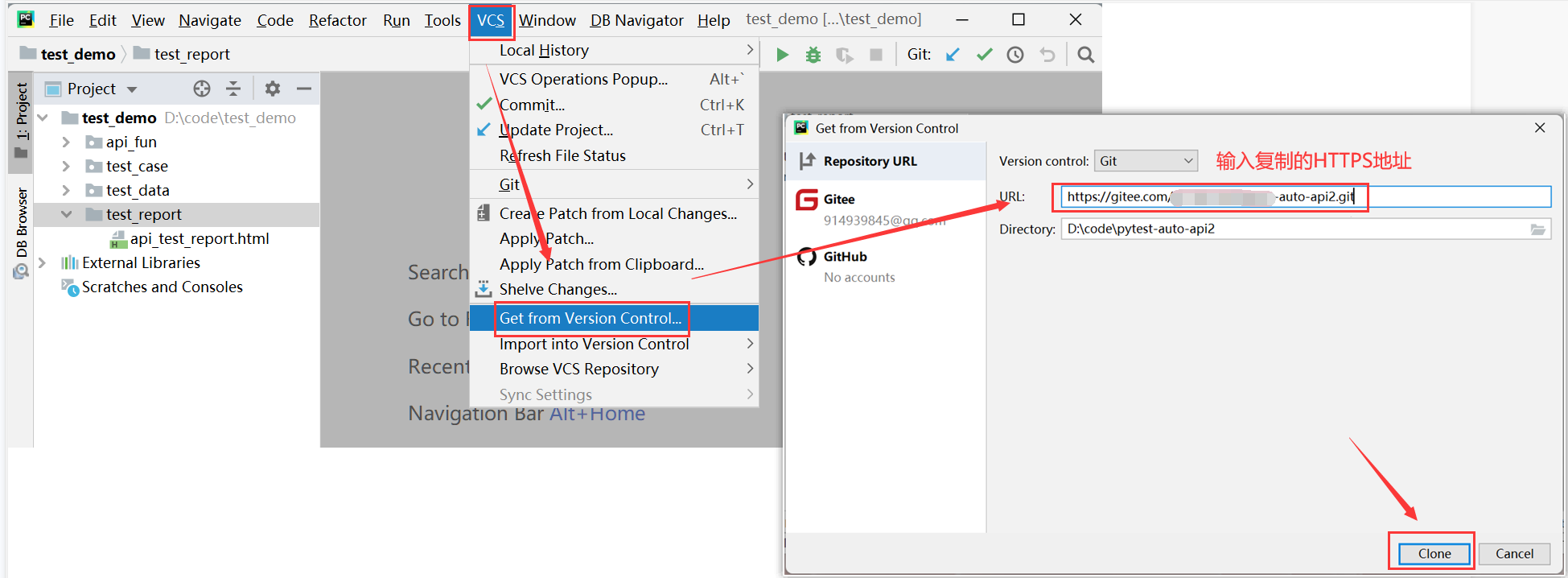Select Get from Version Control menu item
Viewport: 1568px width, 578px height.
tap(591, 319)
